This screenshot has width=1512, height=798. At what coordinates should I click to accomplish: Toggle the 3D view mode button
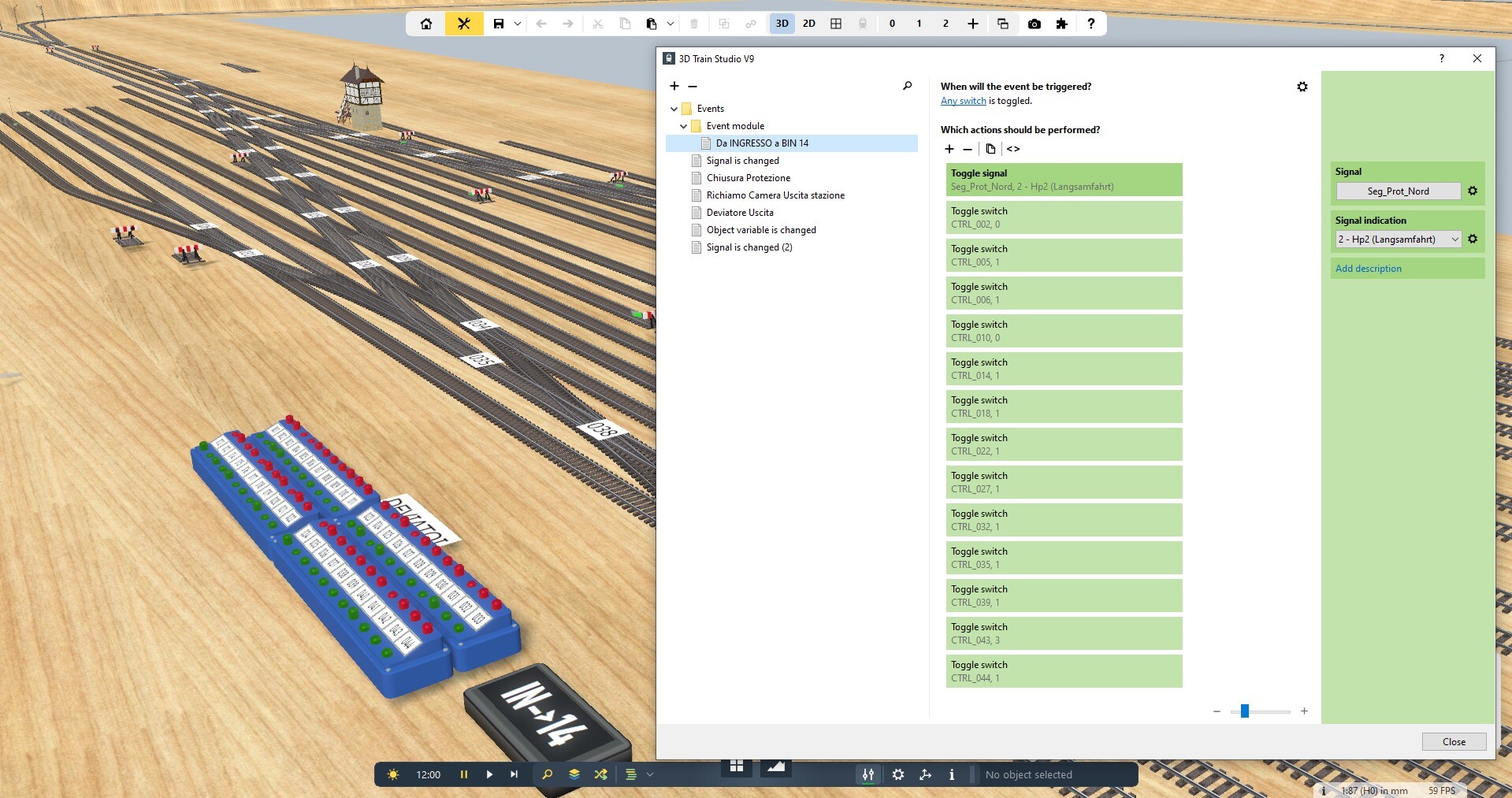[x=782, y=24]
